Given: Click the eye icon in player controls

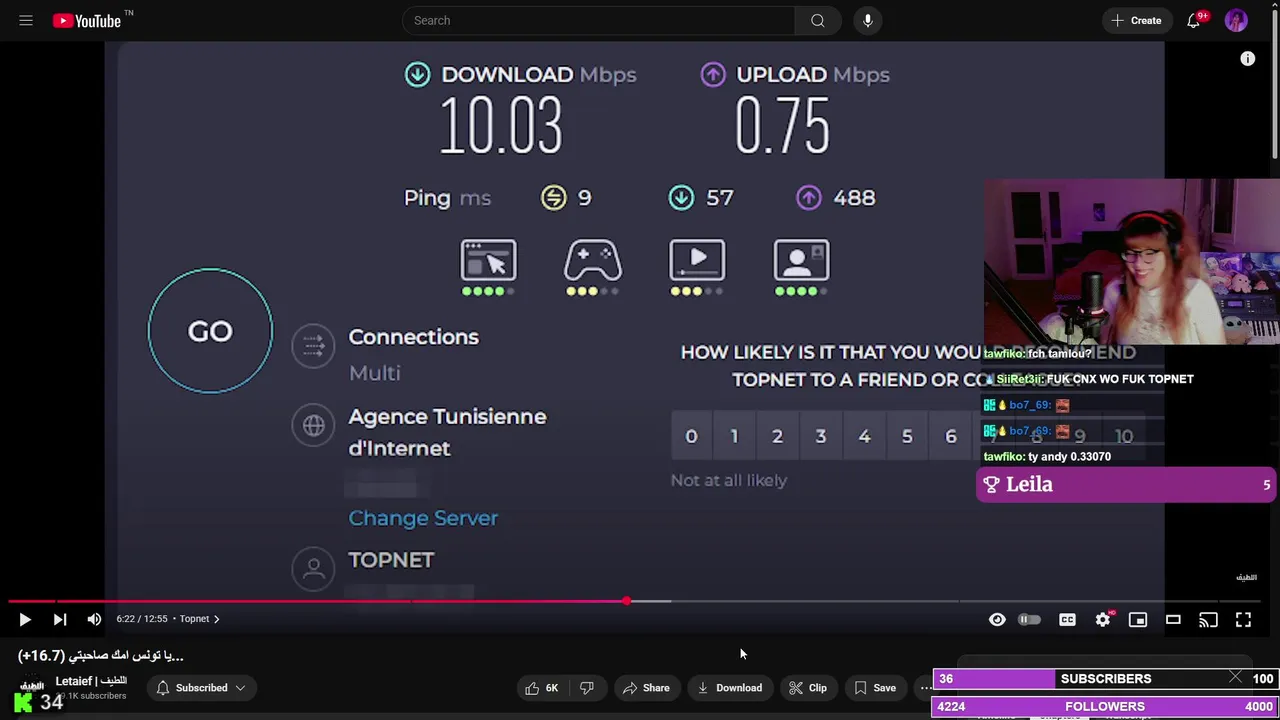Looking at the screenshot, I should [x=997, y=620].
